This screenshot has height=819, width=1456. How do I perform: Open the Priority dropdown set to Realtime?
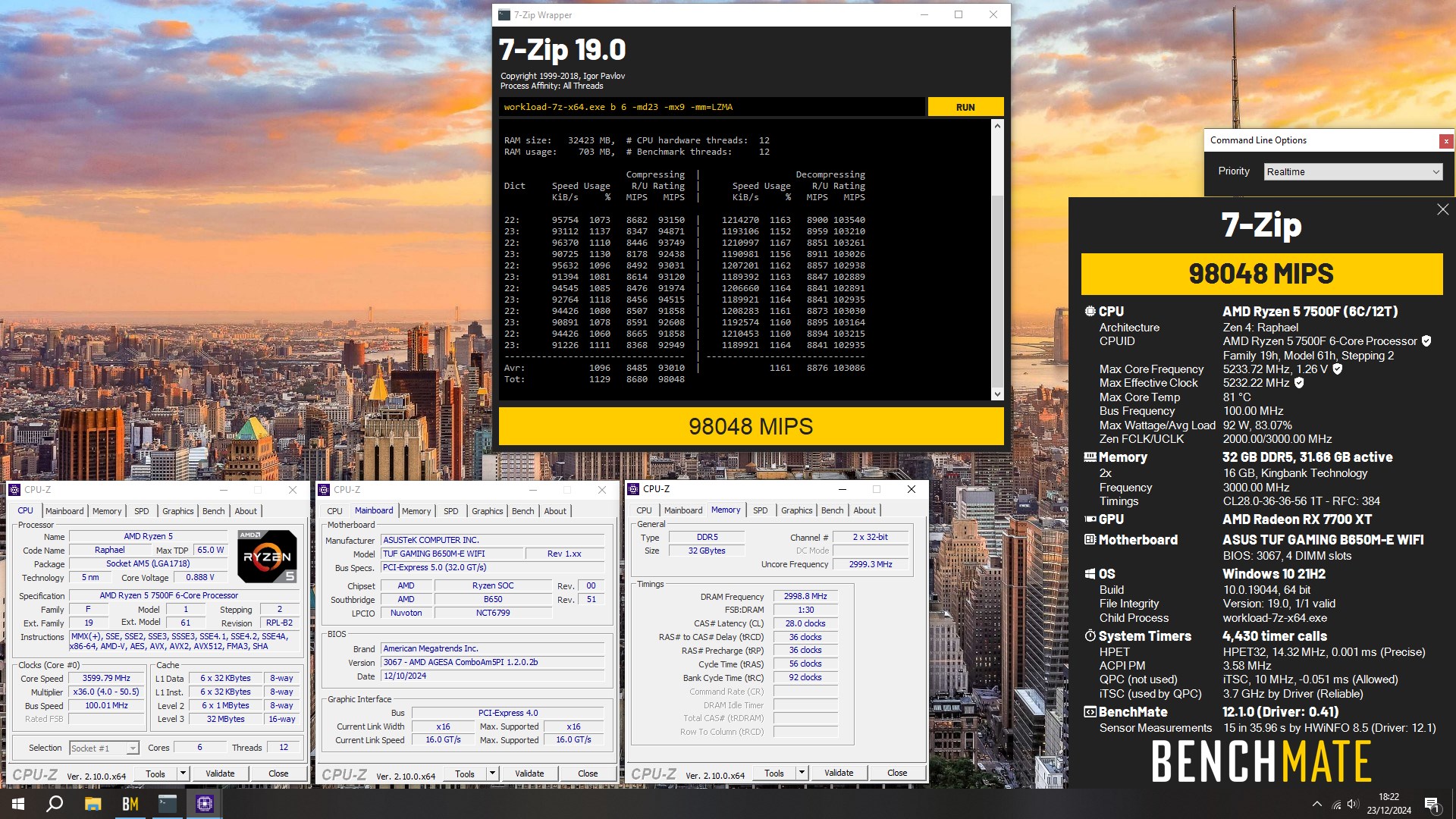pos(1353,171)
